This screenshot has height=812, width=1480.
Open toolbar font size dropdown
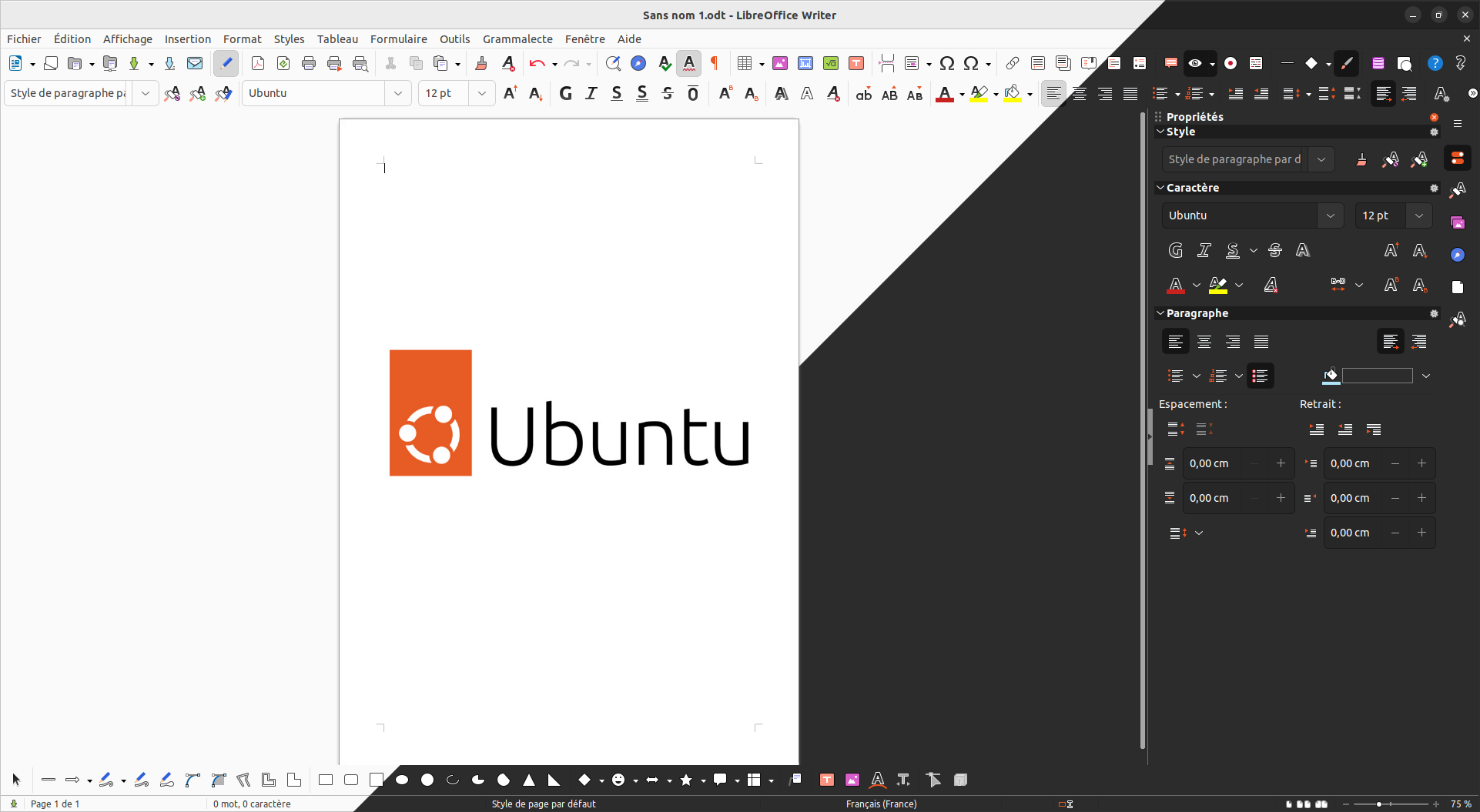482,93
